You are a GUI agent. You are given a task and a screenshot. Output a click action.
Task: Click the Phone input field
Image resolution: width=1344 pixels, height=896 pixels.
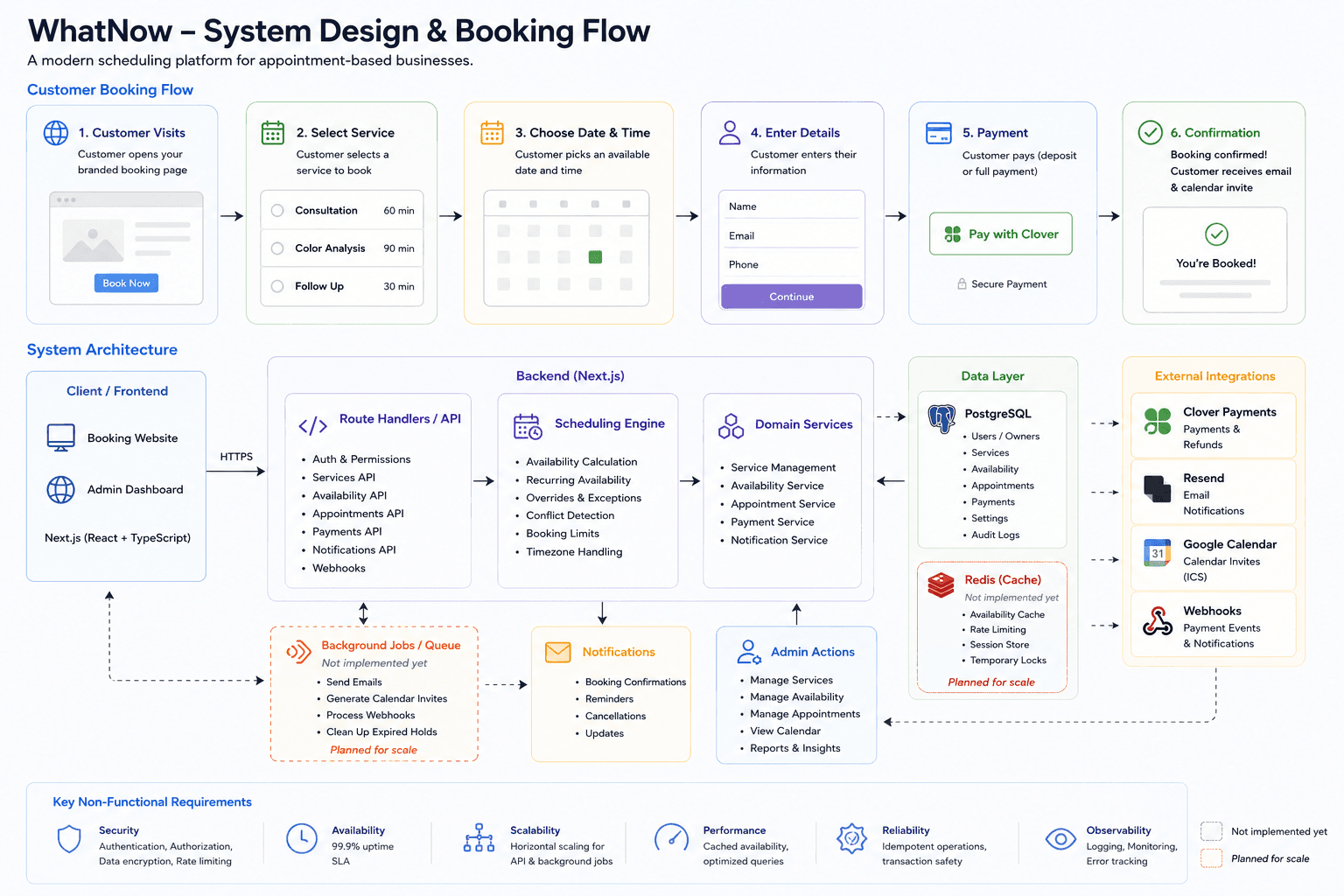792,264
